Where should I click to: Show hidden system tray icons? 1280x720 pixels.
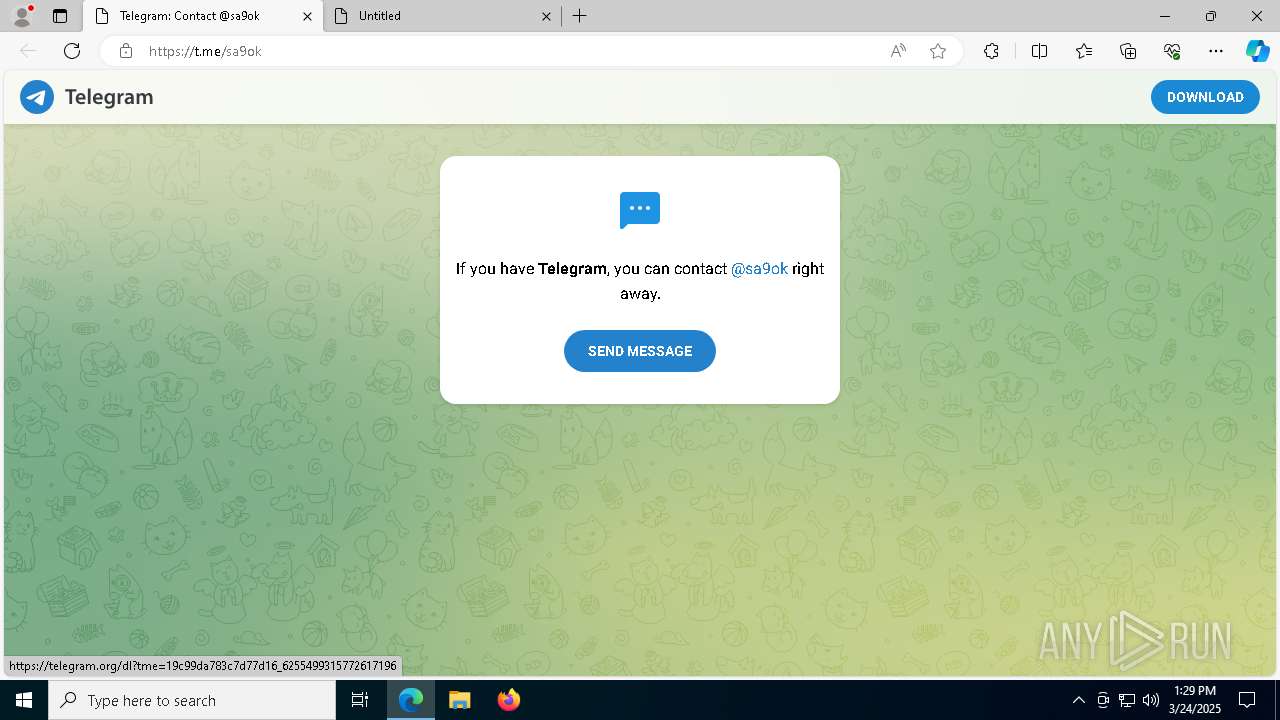(x=1078, y=700)
